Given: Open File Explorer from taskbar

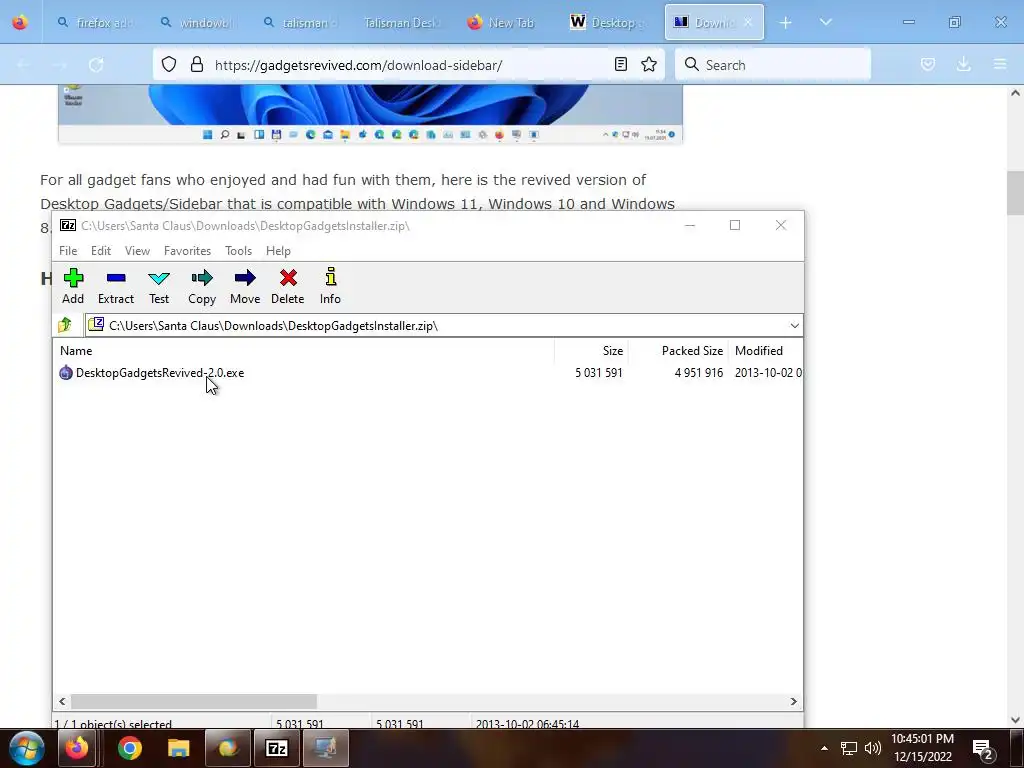Looking at the screenshot, I should [178, 748].
